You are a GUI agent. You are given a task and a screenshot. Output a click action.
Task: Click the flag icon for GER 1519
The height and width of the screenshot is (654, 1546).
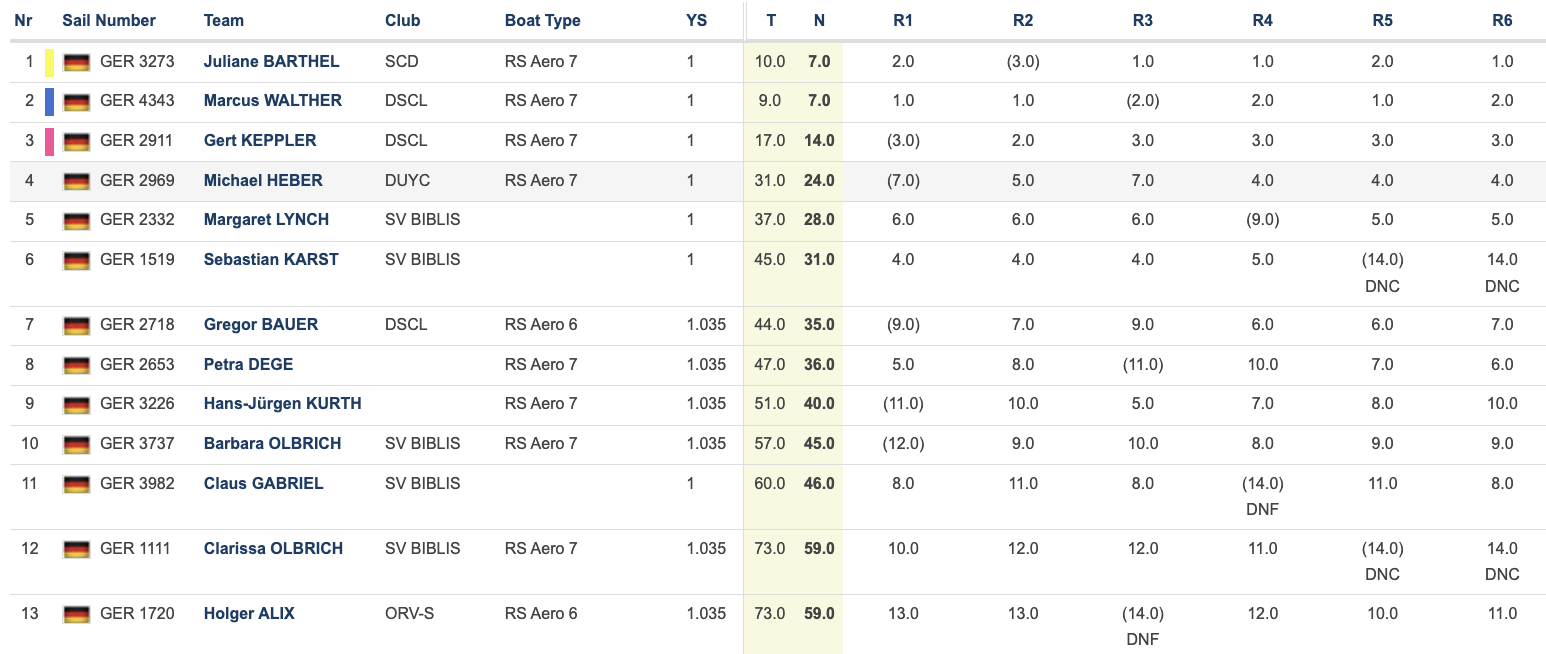pyautogui.click(x=76, y=260)
